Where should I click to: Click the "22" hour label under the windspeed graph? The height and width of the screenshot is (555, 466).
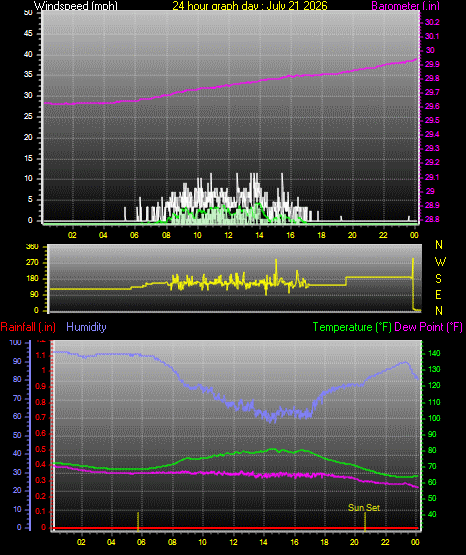[383, 235]
